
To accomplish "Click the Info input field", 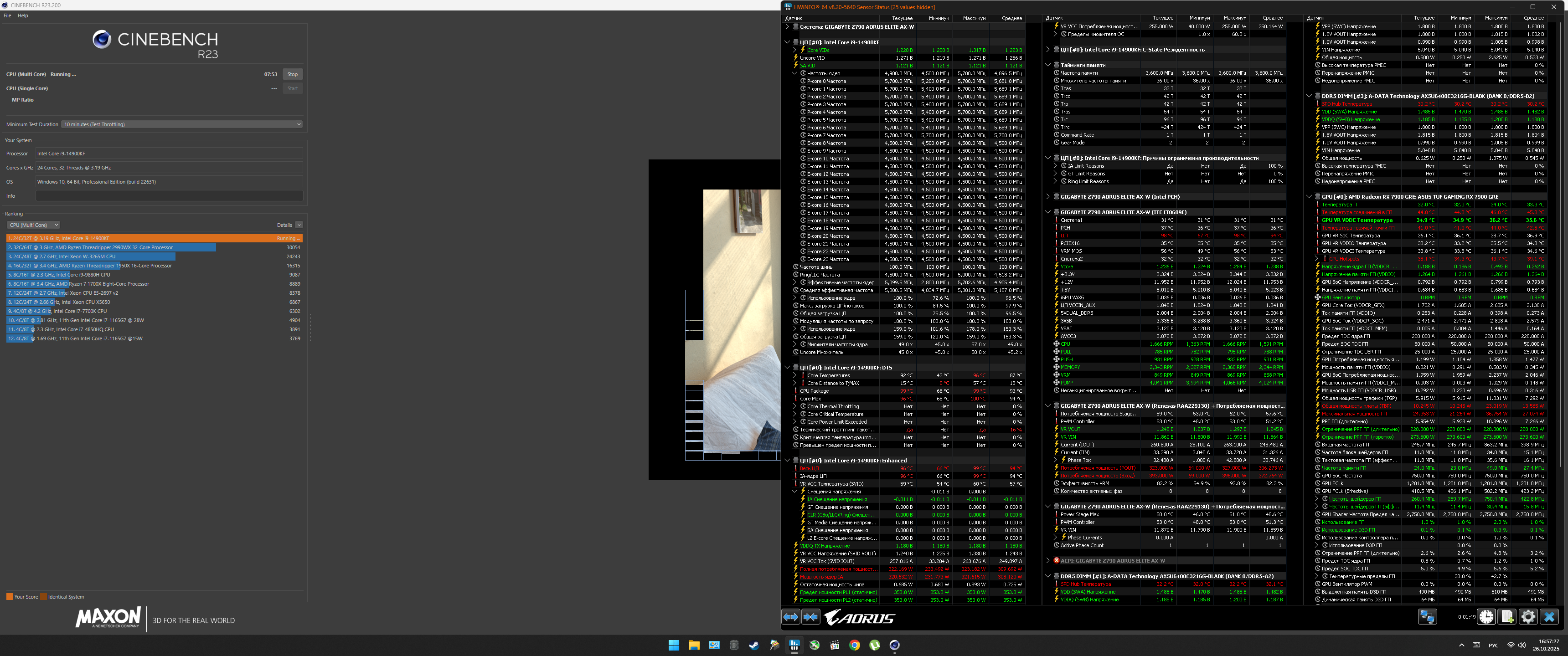I will pos(169,196).
